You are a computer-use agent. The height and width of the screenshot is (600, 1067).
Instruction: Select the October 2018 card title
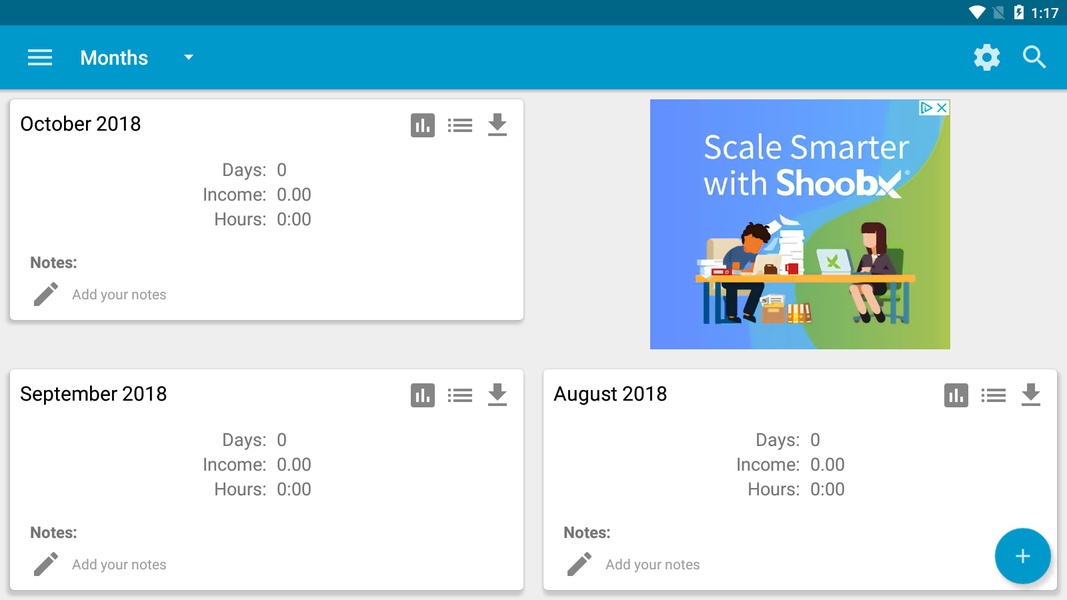tap(80, 124)
